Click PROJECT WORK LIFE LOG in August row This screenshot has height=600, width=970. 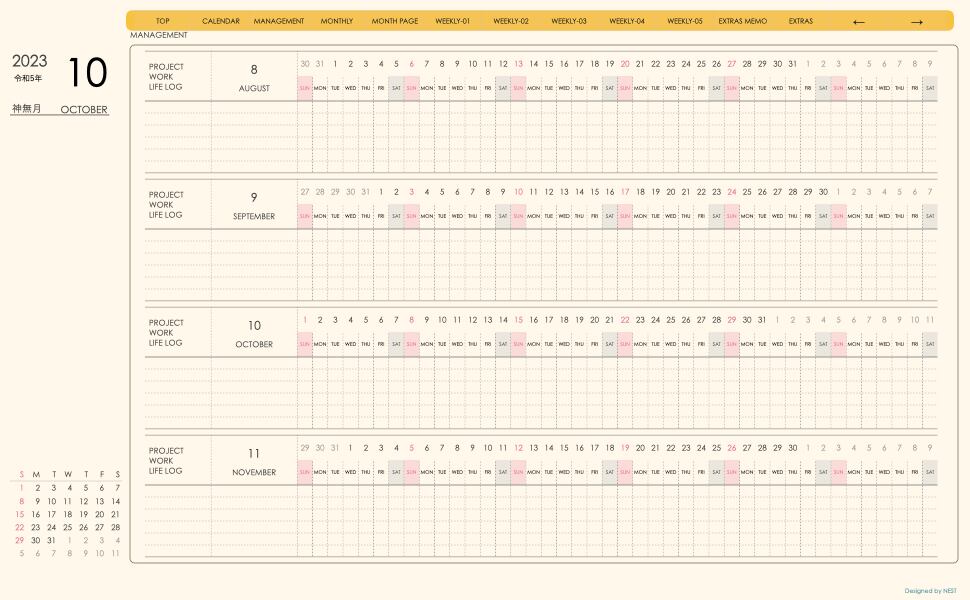[166, 77]
